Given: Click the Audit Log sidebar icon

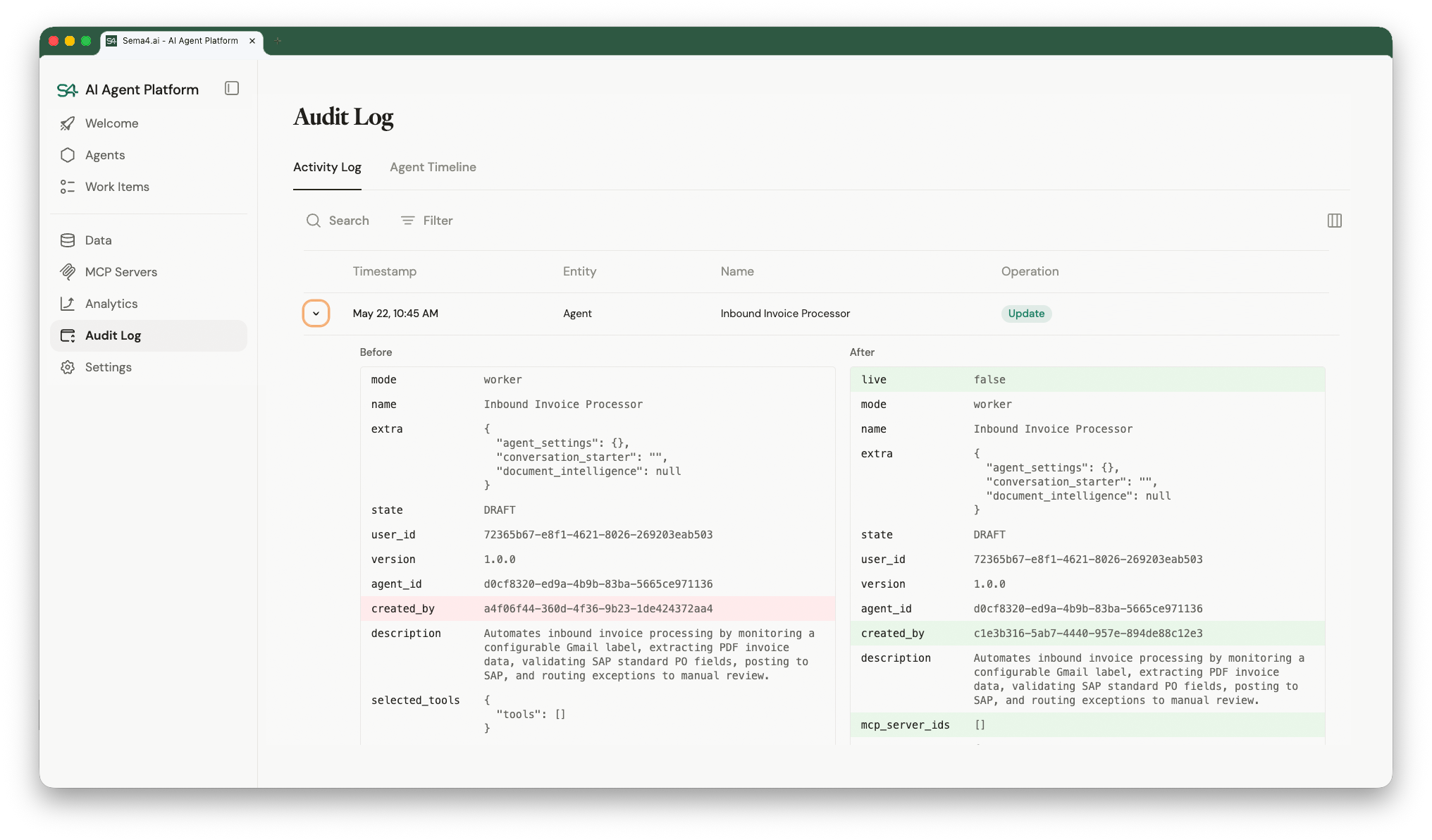Looking at the screenshot, I should 68,335.
